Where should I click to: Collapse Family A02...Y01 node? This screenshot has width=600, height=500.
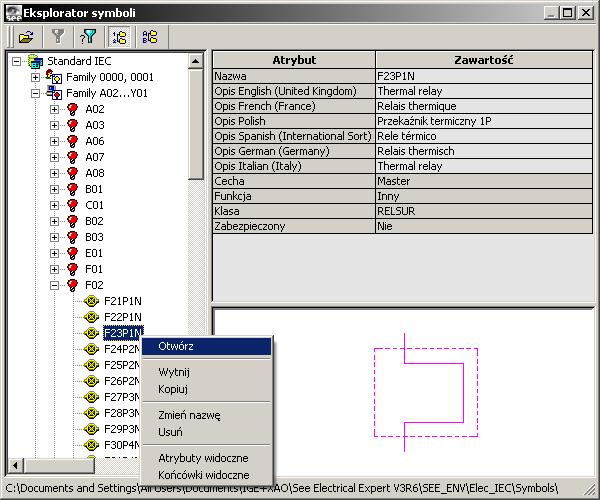(x=35, y=93)
